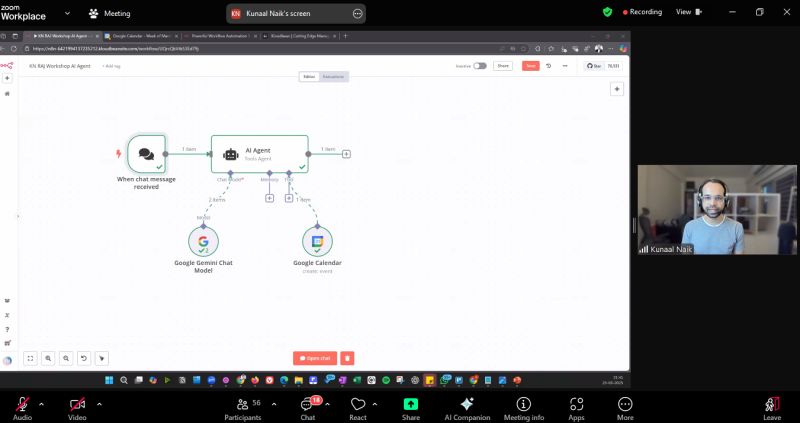Select the Google Gemini Chat Model node
800x423 pixels.
tap(203, 241)
